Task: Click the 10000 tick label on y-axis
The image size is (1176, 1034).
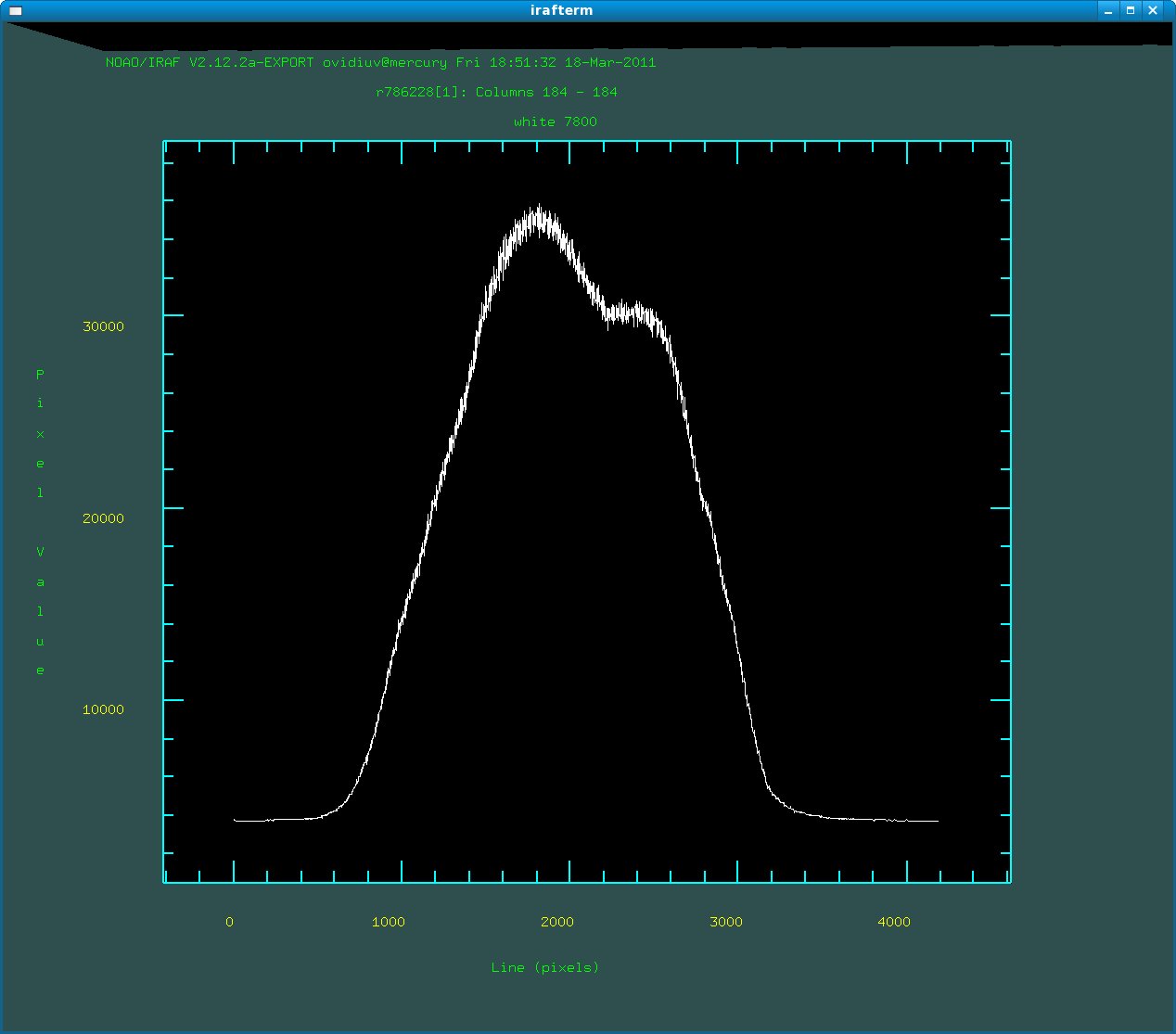Action: click(x=103, y=710)
